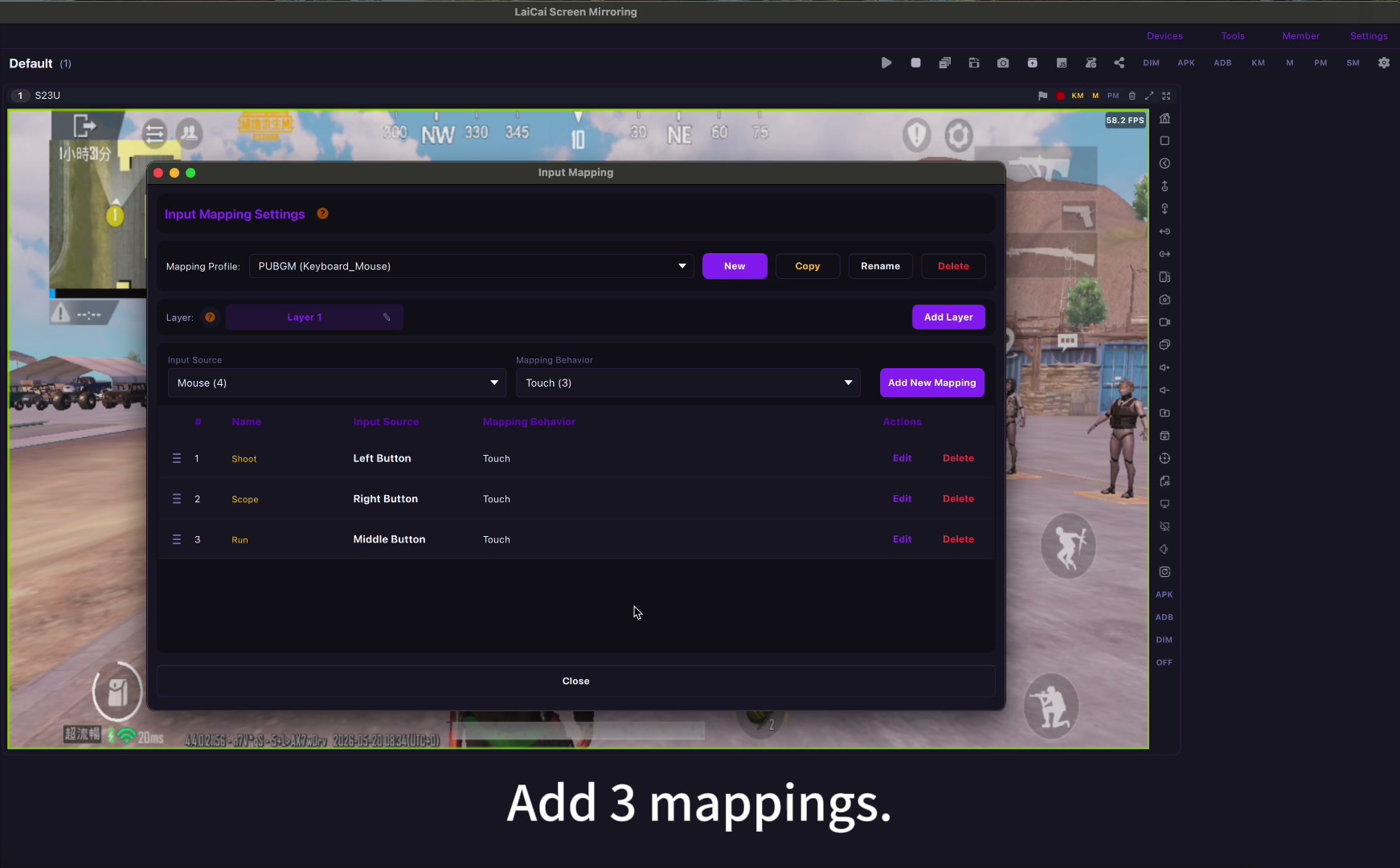Click the swipe up icon in sidebar
Image resolution: width=1400 pixels, height=868 pixels.
[1165, 186]
